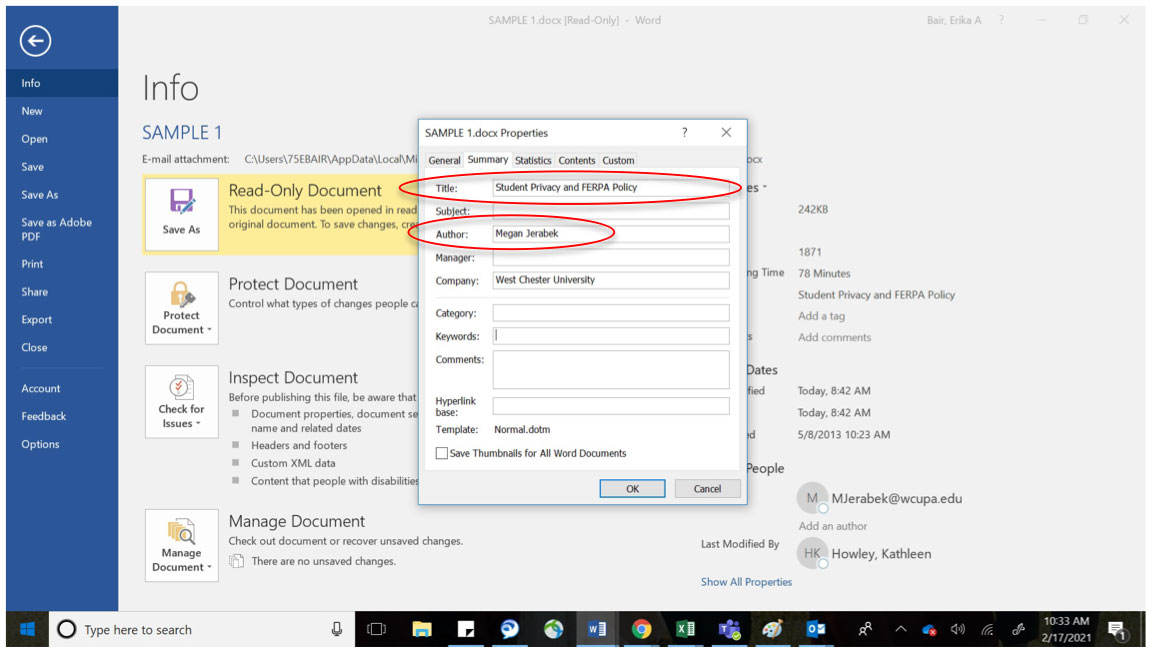Click Cancel in the Properties dialog
1154x655 pixels.
click(707, 489)
